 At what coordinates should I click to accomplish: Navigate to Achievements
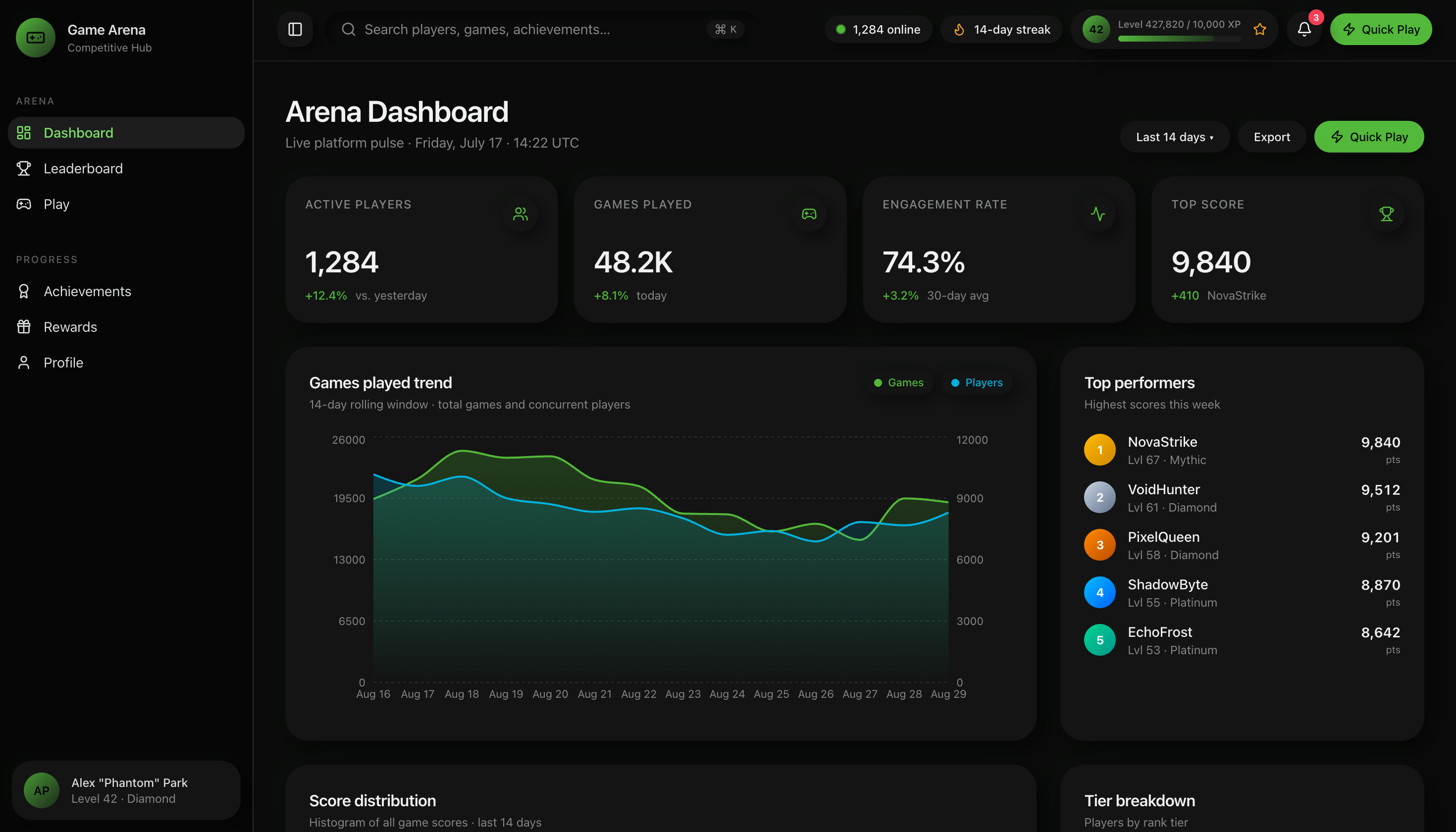pyautogui.click(x=126, y=291)
